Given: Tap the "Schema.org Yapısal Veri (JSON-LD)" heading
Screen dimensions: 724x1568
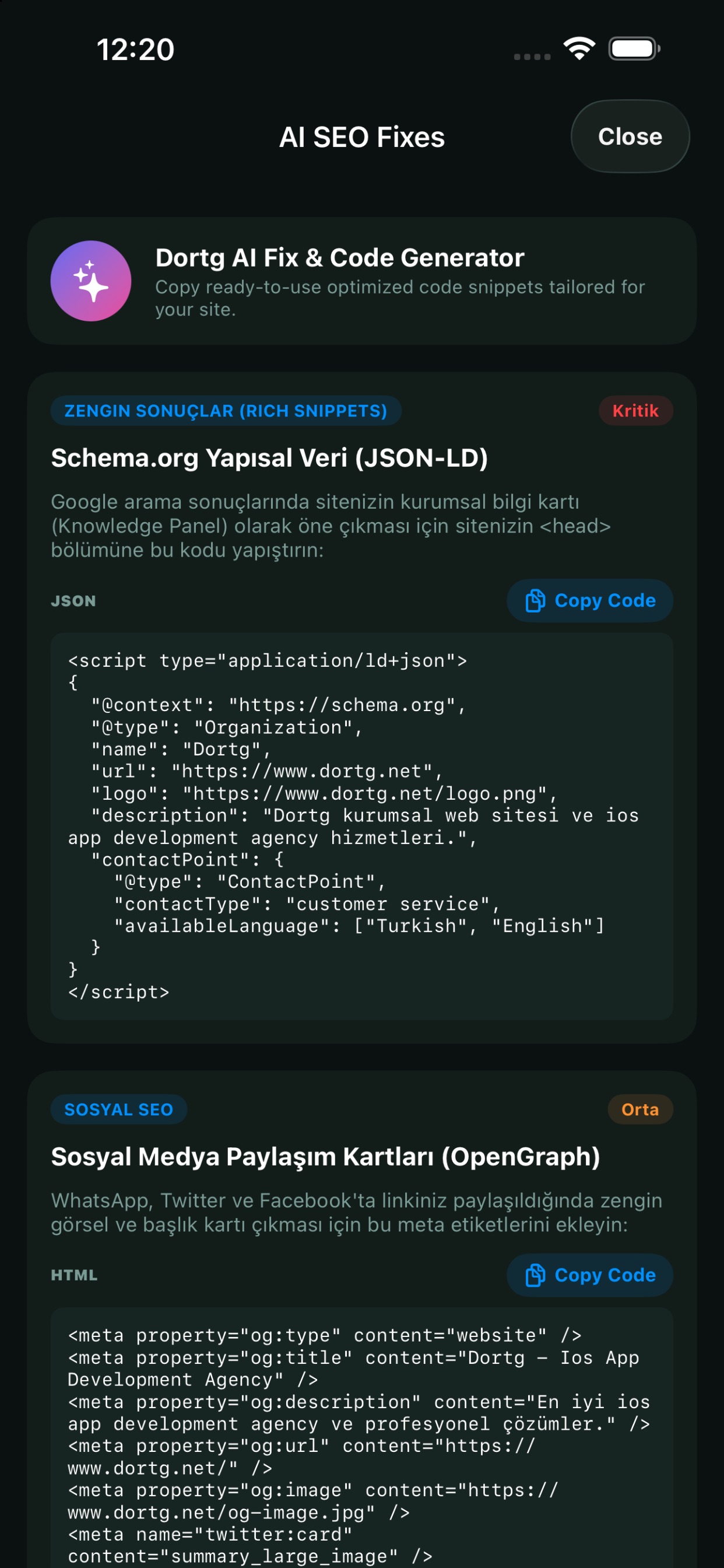Looking at the screenshot, I should [x=269, y=458].
